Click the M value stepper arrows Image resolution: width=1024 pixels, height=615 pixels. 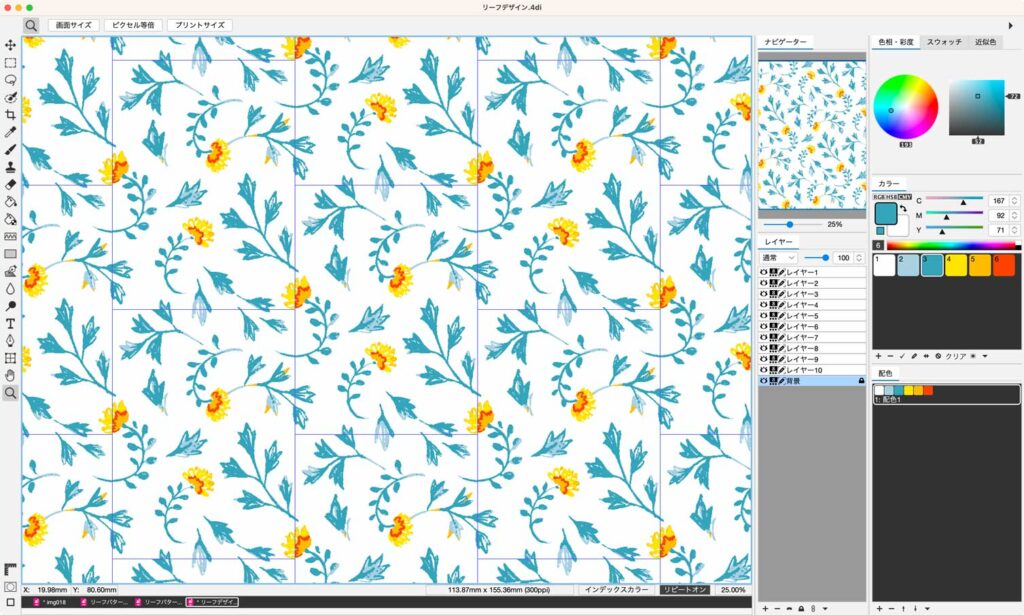[1014, 215]
